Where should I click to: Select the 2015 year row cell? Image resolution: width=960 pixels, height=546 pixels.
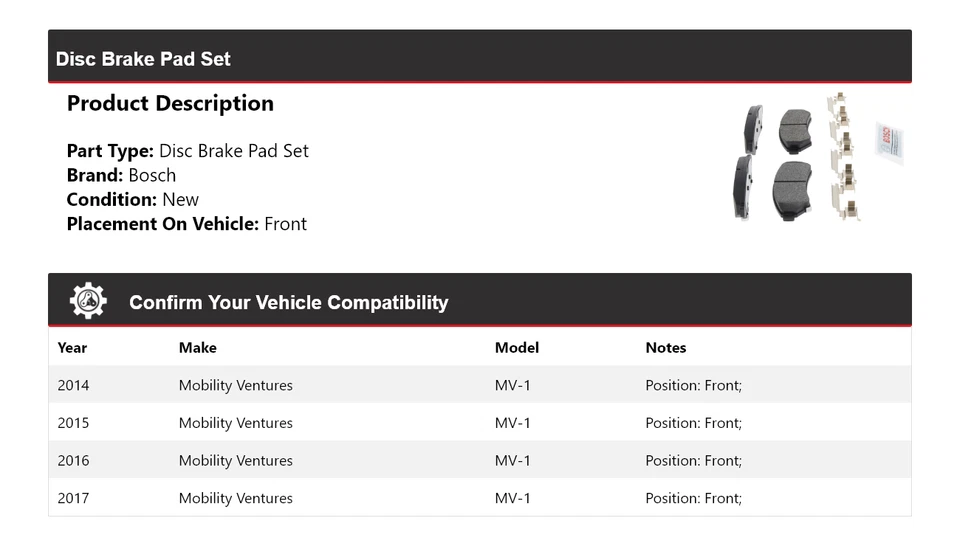pyautogui.click(x=73, y=423)
